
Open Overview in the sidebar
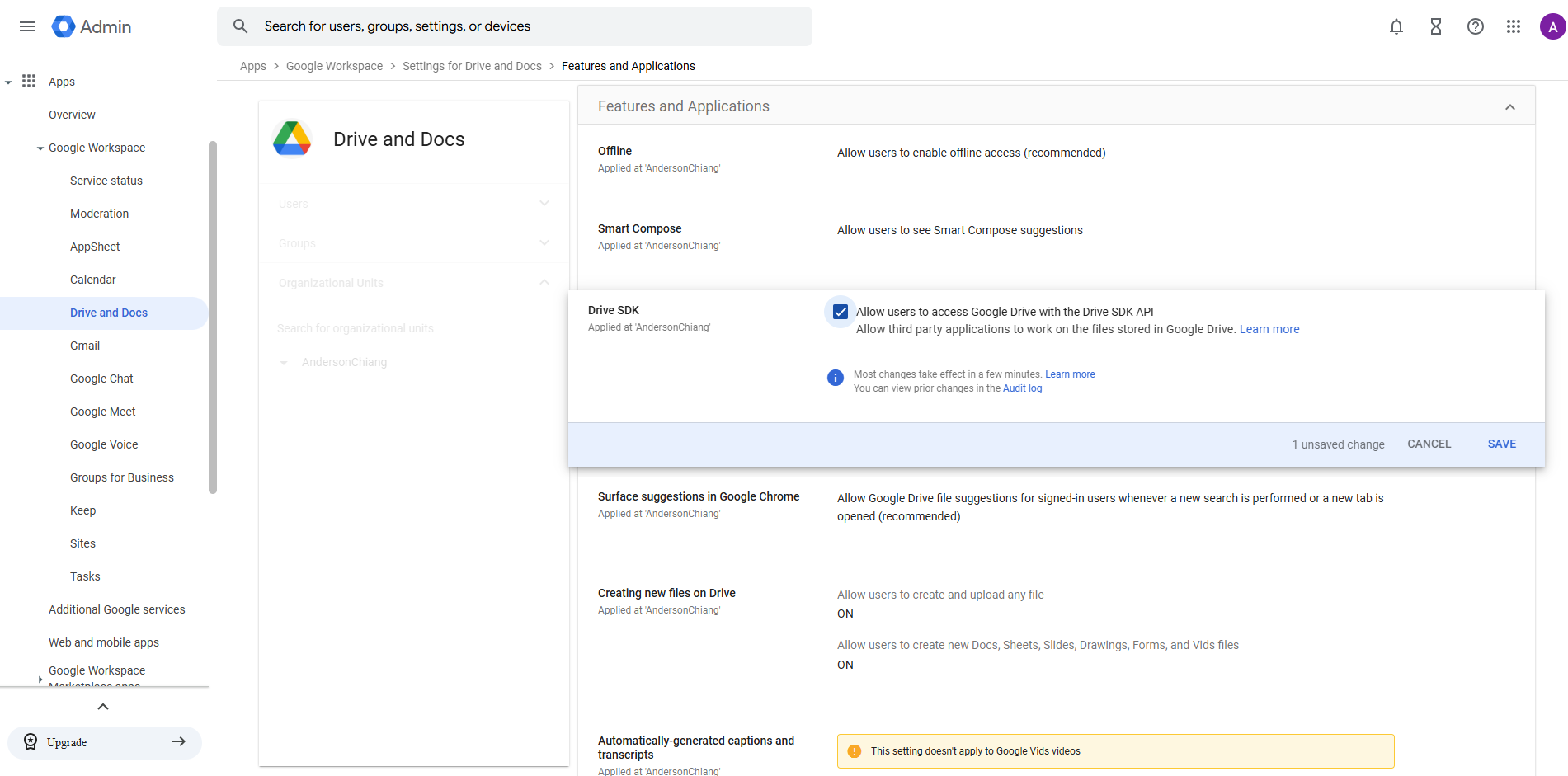pos(72,115)
